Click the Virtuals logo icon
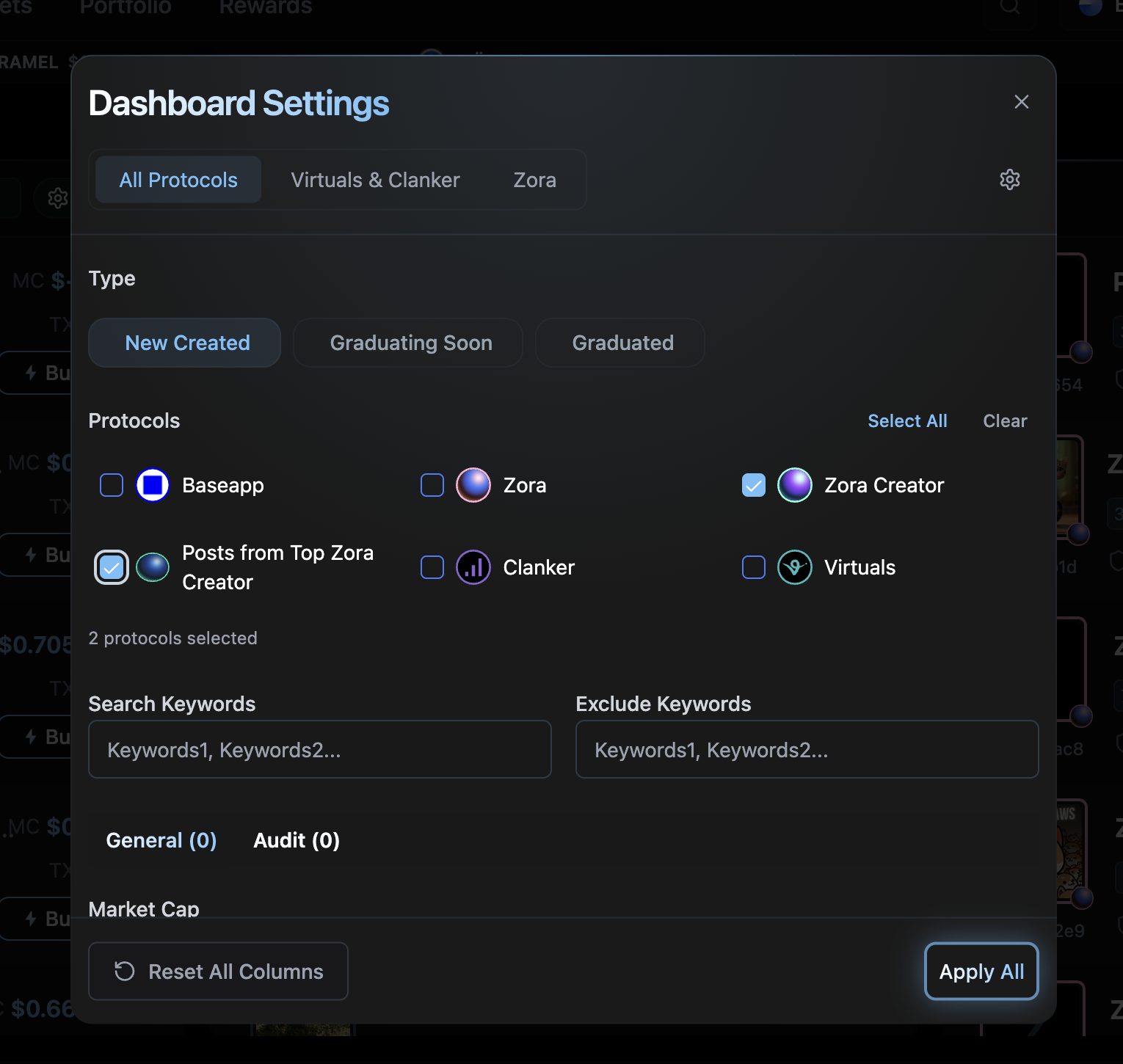Image resolution: width=1123 pixels, height=1064 pixels. (x=795, y=567)
